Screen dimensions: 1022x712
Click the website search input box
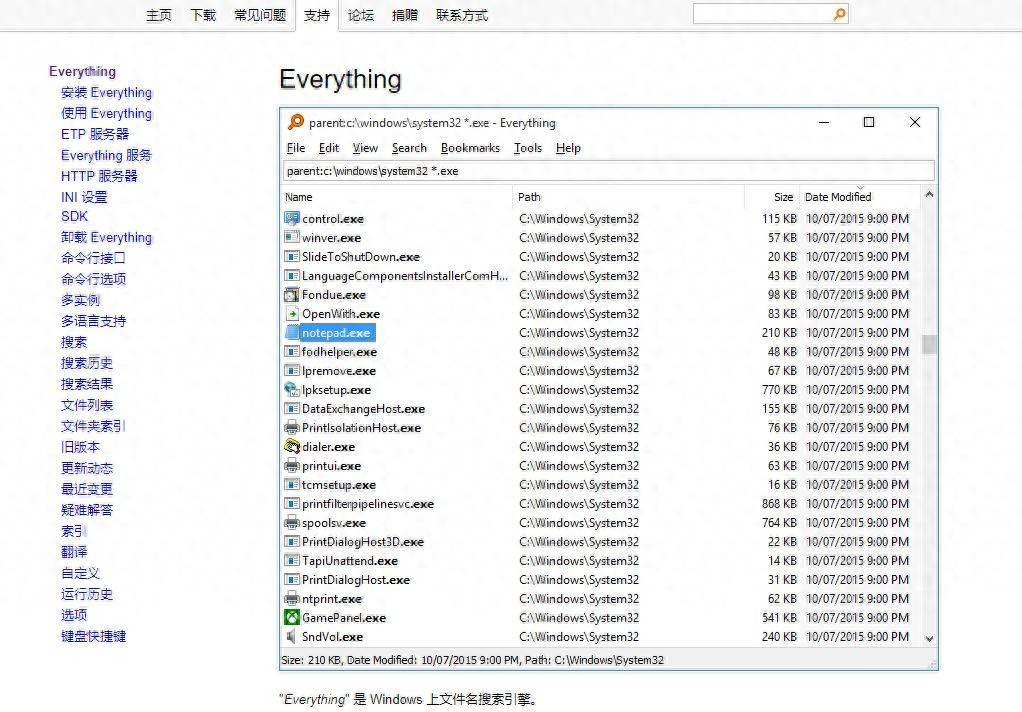[x=762, y=14]
